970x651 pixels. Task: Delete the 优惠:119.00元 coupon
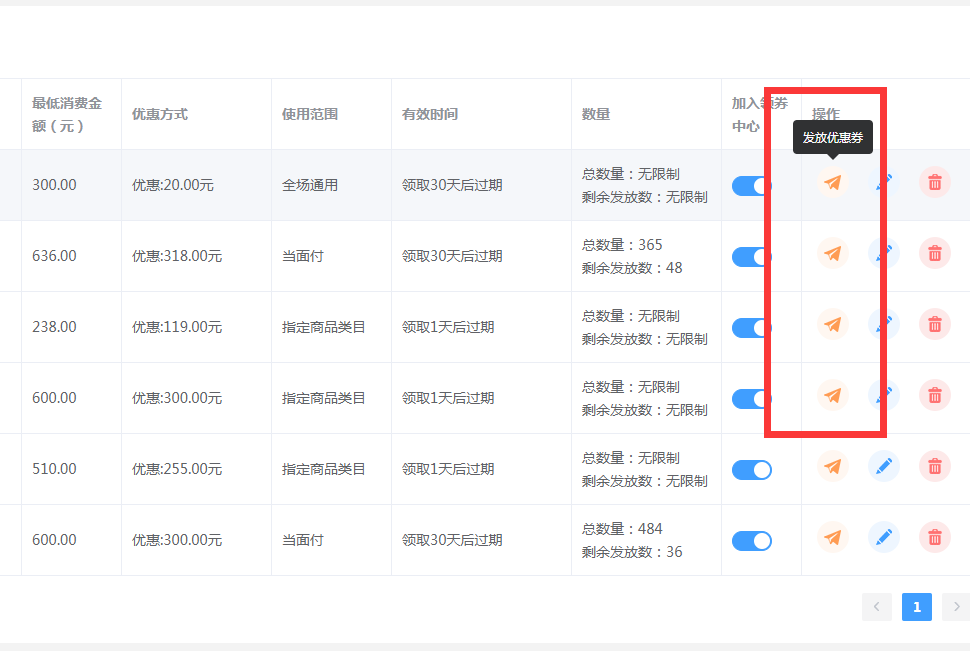935,324
